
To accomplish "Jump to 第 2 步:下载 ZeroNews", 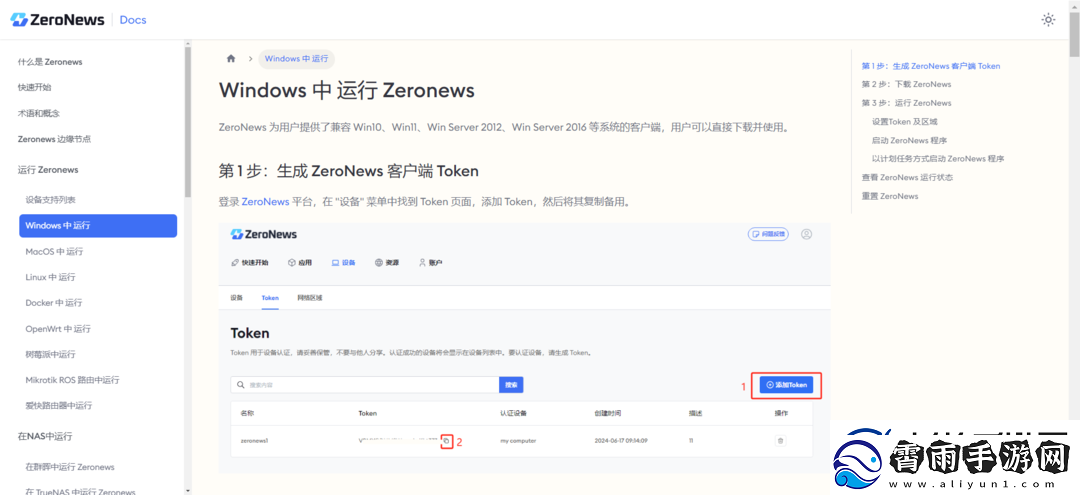I will (x=906, y=85).
